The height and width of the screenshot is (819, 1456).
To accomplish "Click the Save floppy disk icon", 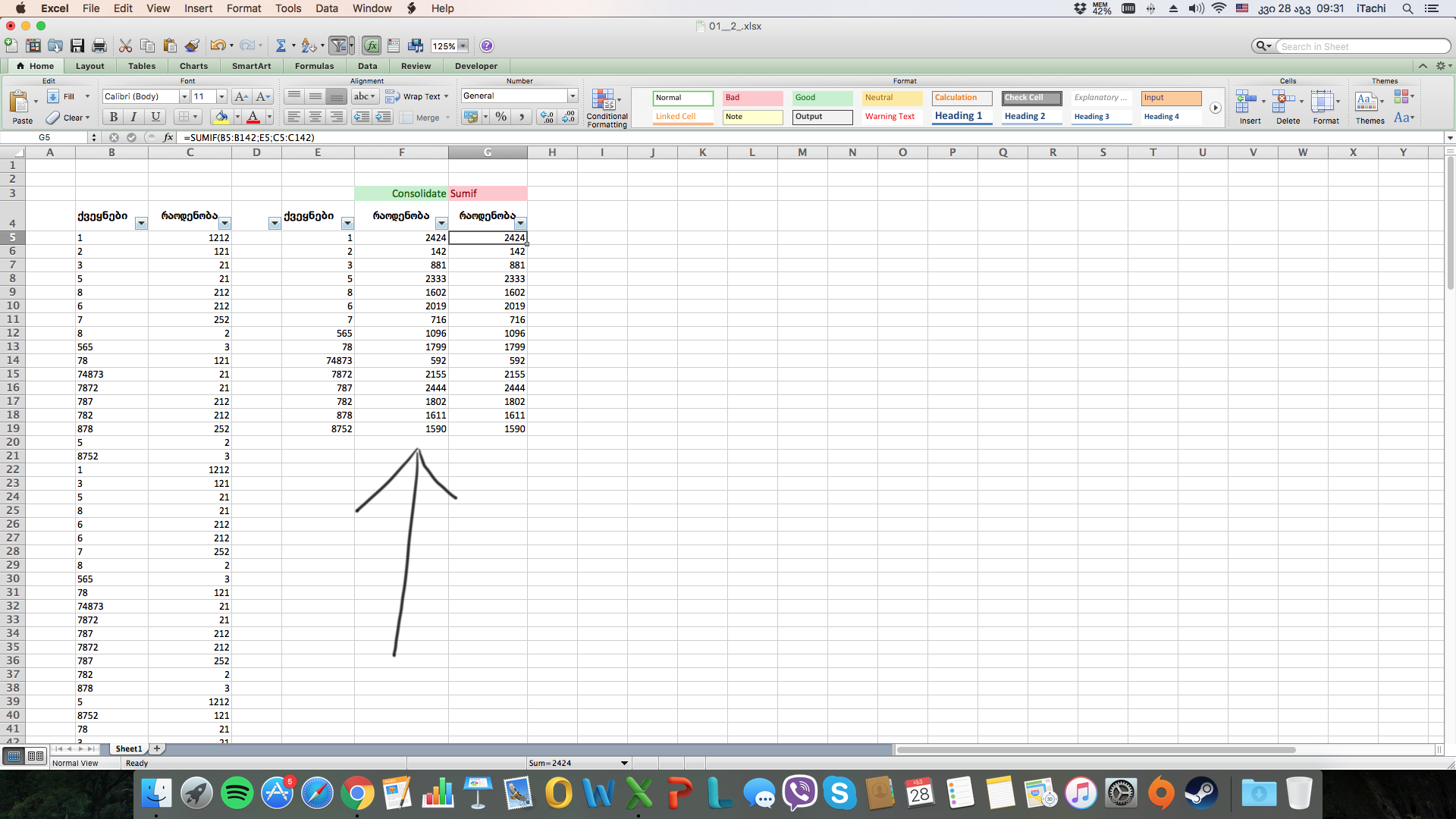I will [x=77, y=46].
